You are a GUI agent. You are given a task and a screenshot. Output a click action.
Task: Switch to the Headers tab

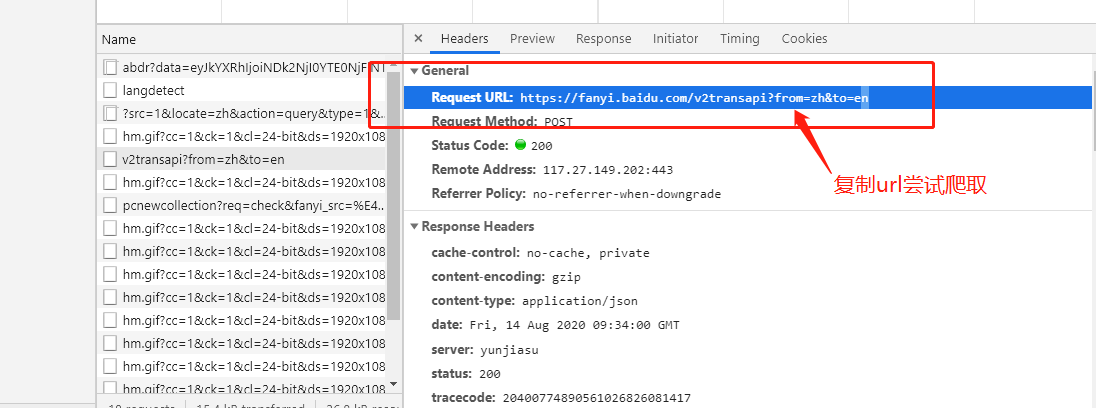464,38
